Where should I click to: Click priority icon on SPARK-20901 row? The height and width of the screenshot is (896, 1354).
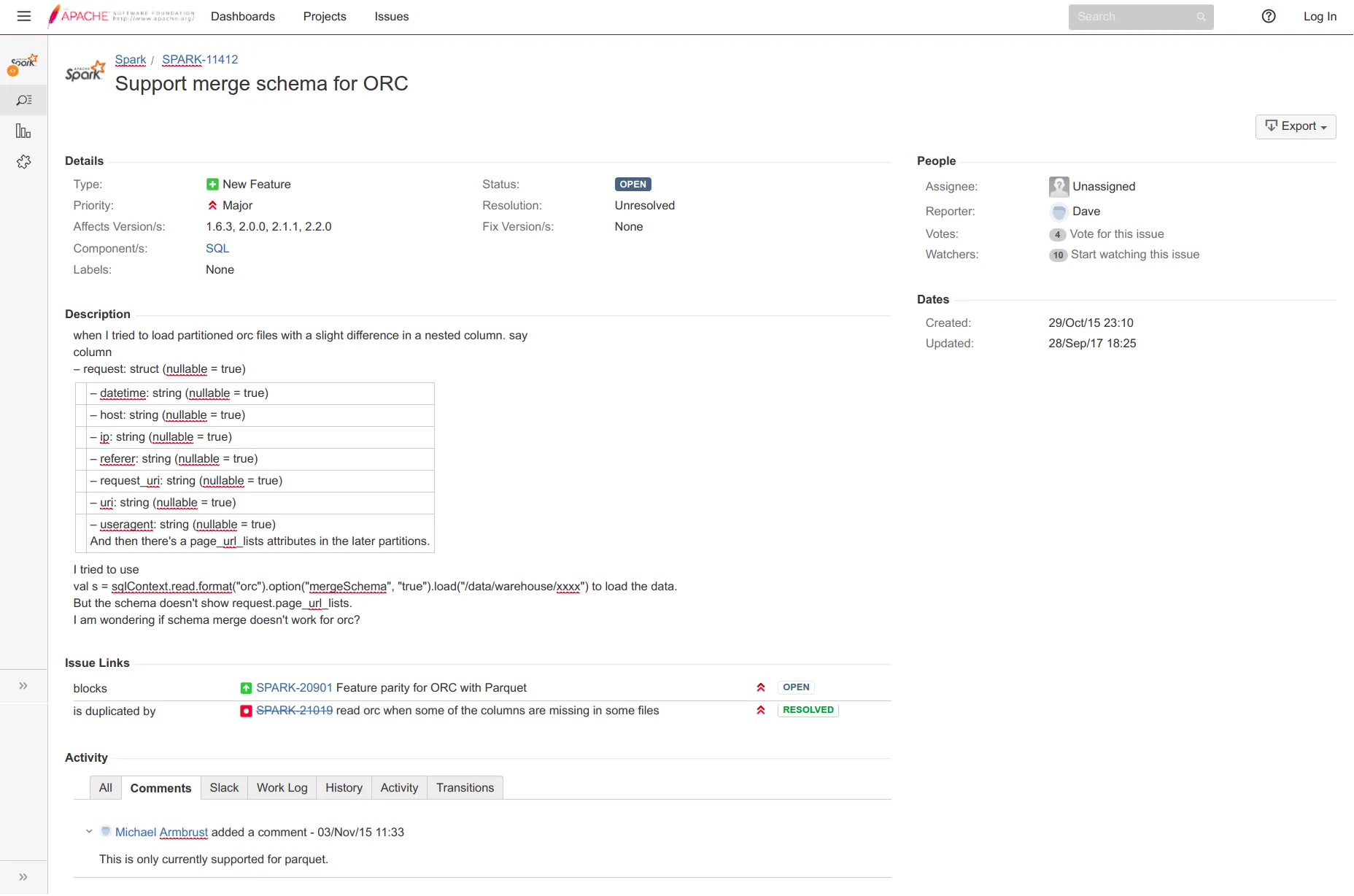click(x=761, y=687)
